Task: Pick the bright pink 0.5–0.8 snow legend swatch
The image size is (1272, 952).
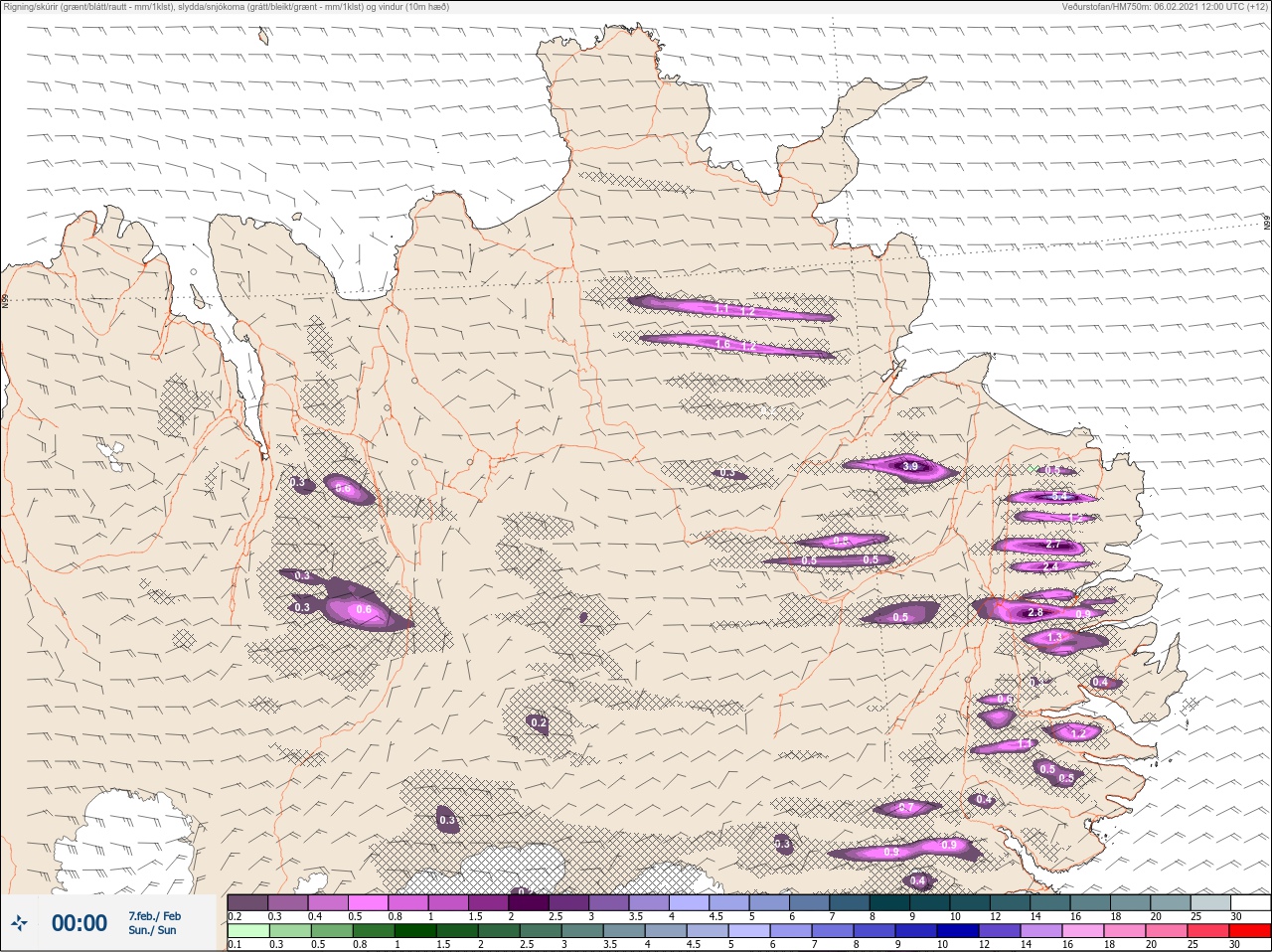Action: (369, 903)
